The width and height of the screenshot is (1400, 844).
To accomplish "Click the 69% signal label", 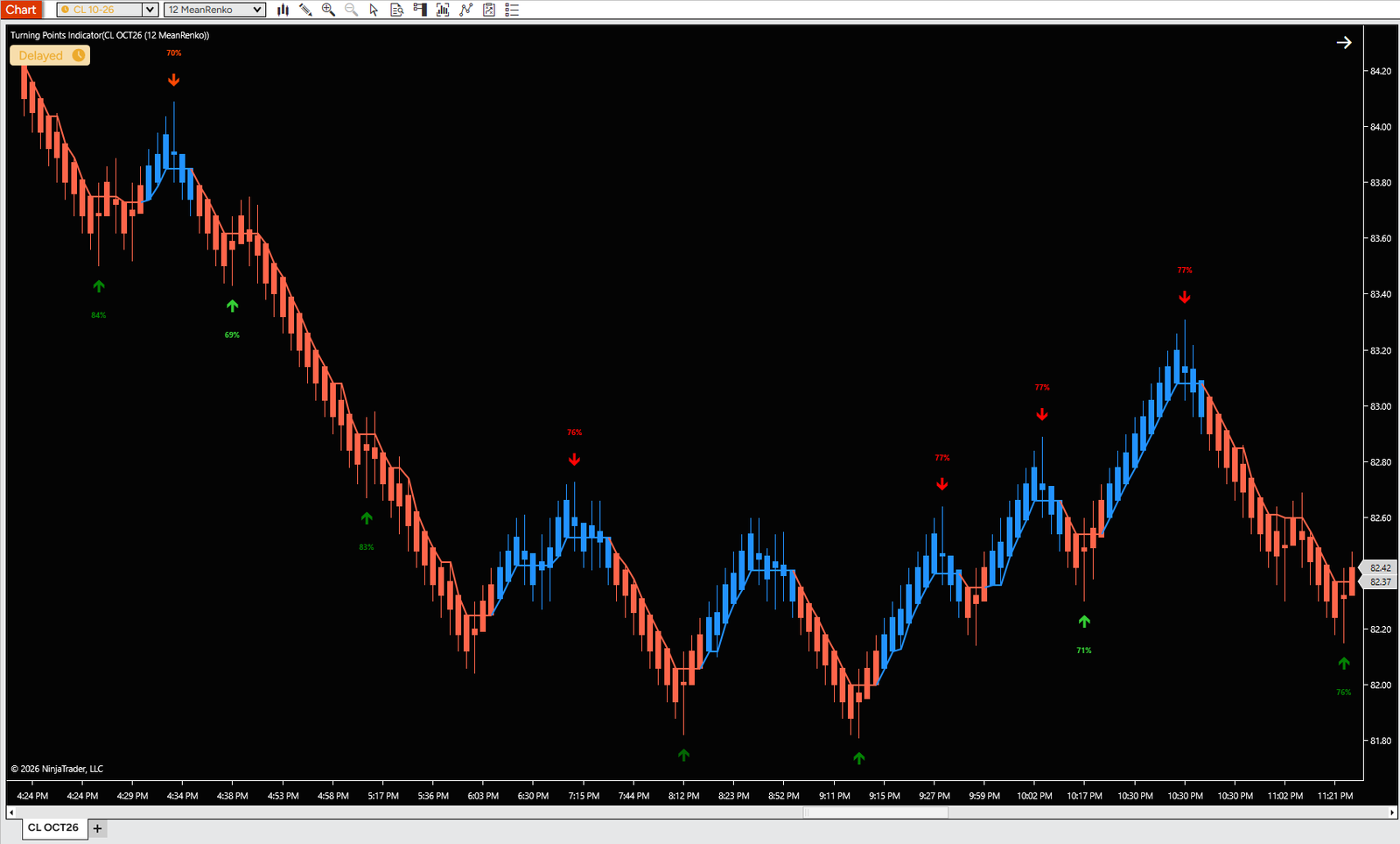I will click(232, 335).
